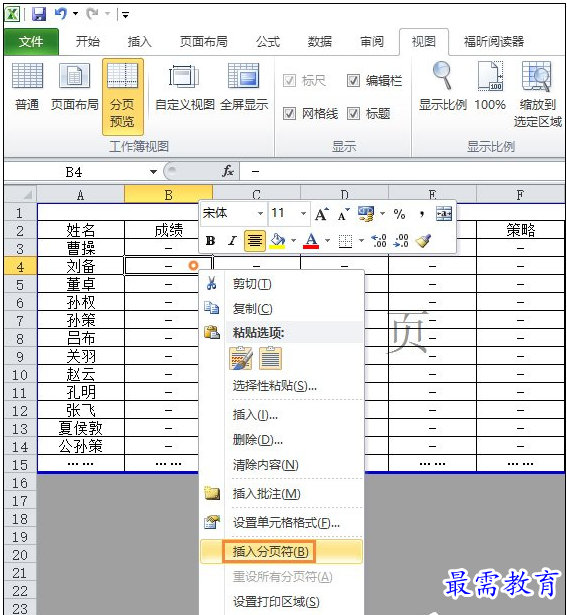Image resolution: width=567 pixels, height=615 pixels.
Task: Toggle the Headings (标题) checkbox
Action: [353, 114]
